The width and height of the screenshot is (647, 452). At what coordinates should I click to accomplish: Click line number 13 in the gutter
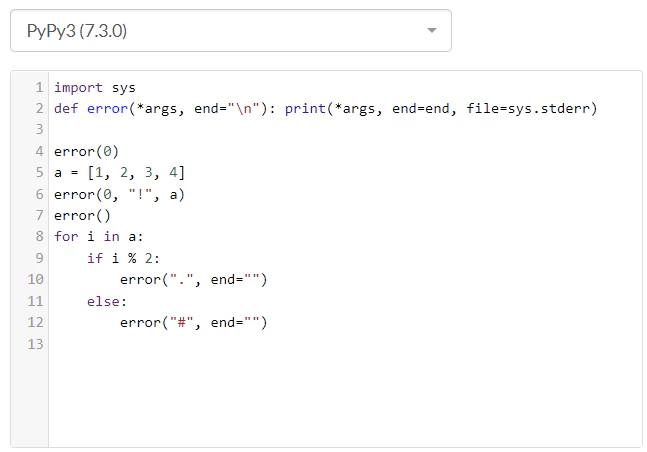pos(35,344)
